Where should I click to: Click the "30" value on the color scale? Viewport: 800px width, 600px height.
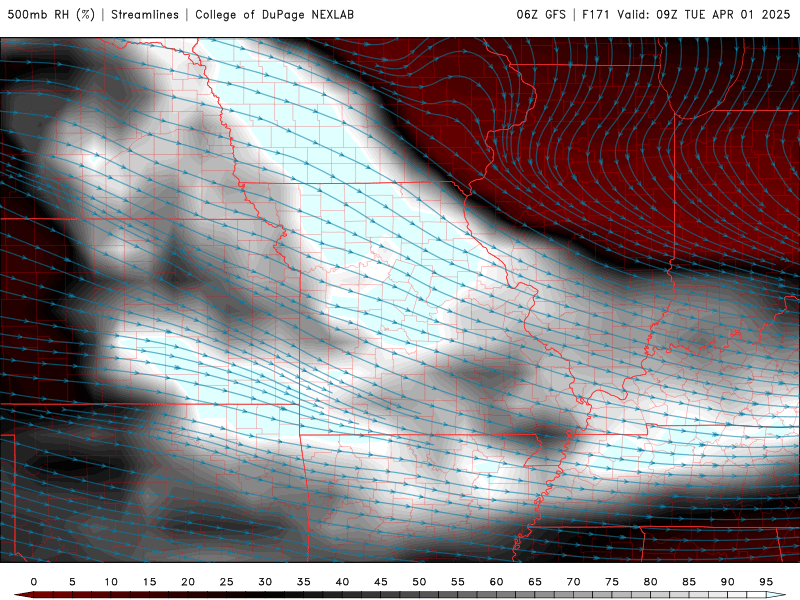click(265, 582)
